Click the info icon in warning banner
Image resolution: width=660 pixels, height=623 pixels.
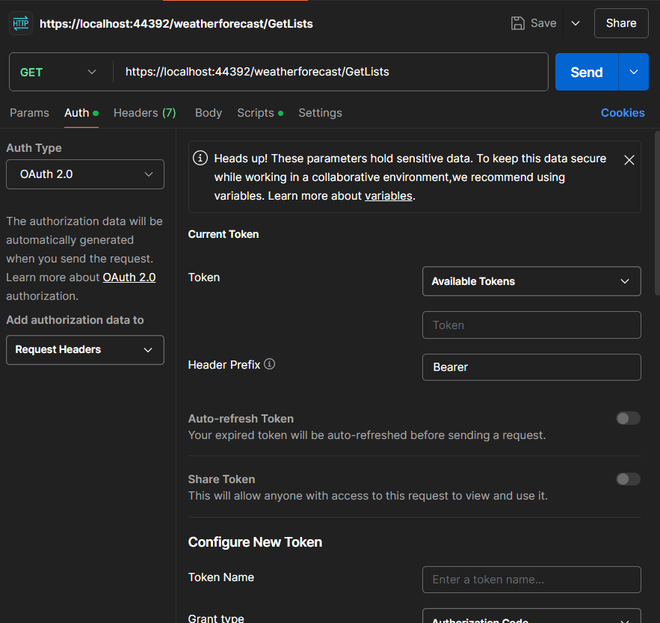[201, 159]
